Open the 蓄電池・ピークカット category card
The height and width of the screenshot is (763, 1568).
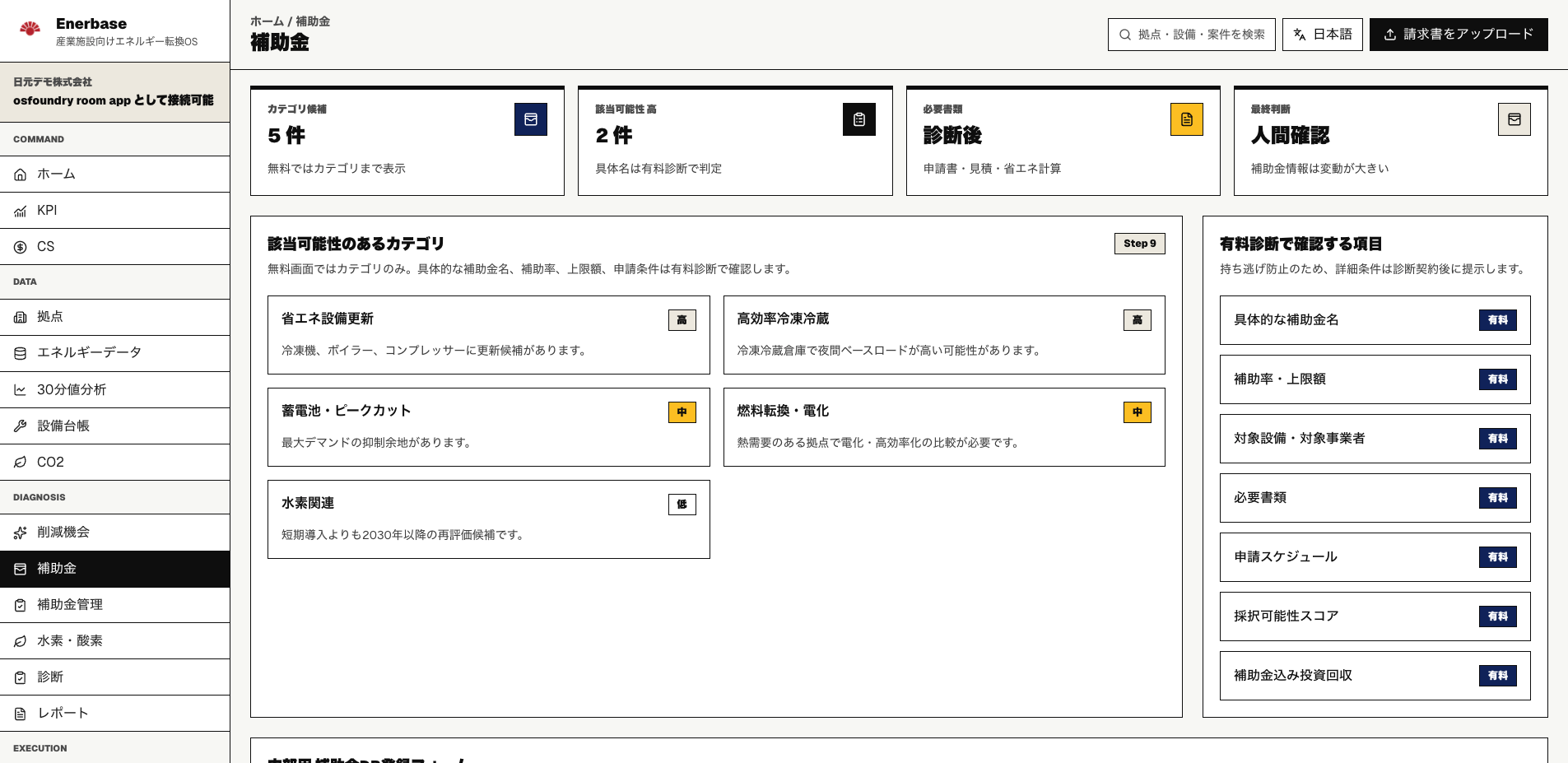(x=488, y=427)
